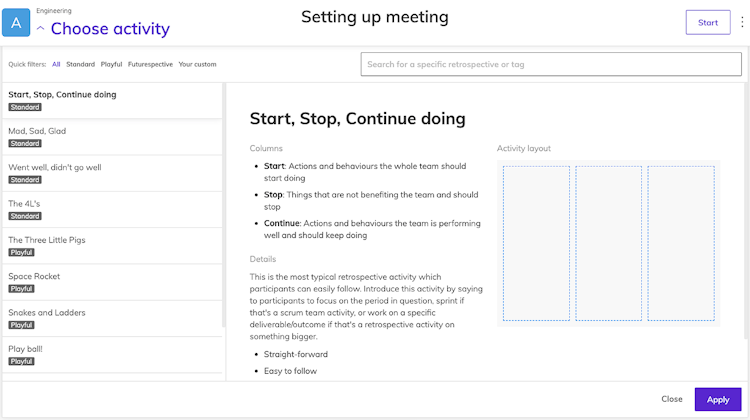750x420 pixels.
Task: Filter by Futurespective activities
Action: tap(150, 65)
